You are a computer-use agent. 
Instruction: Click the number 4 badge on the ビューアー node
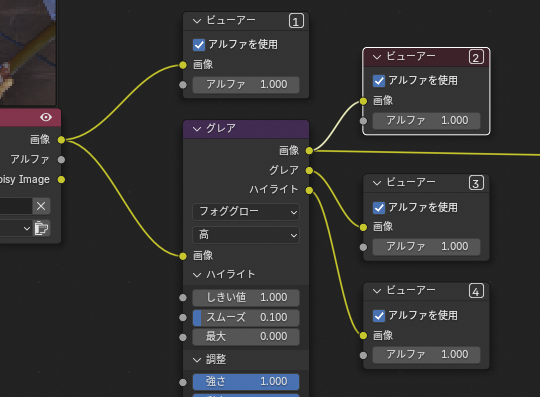(476, 291)
